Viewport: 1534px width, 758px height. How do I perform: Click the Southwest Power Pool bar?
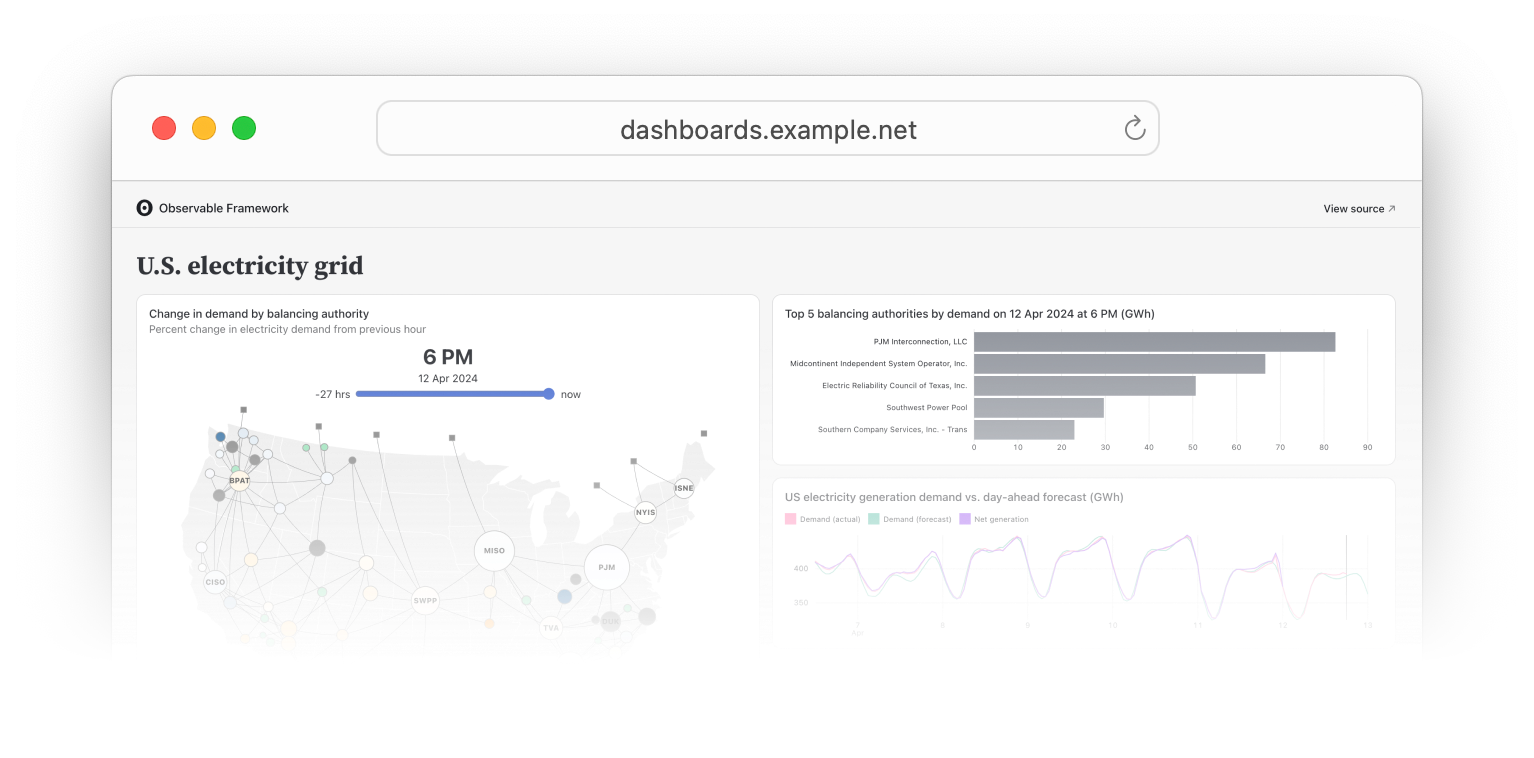[x=1038, y=407]
